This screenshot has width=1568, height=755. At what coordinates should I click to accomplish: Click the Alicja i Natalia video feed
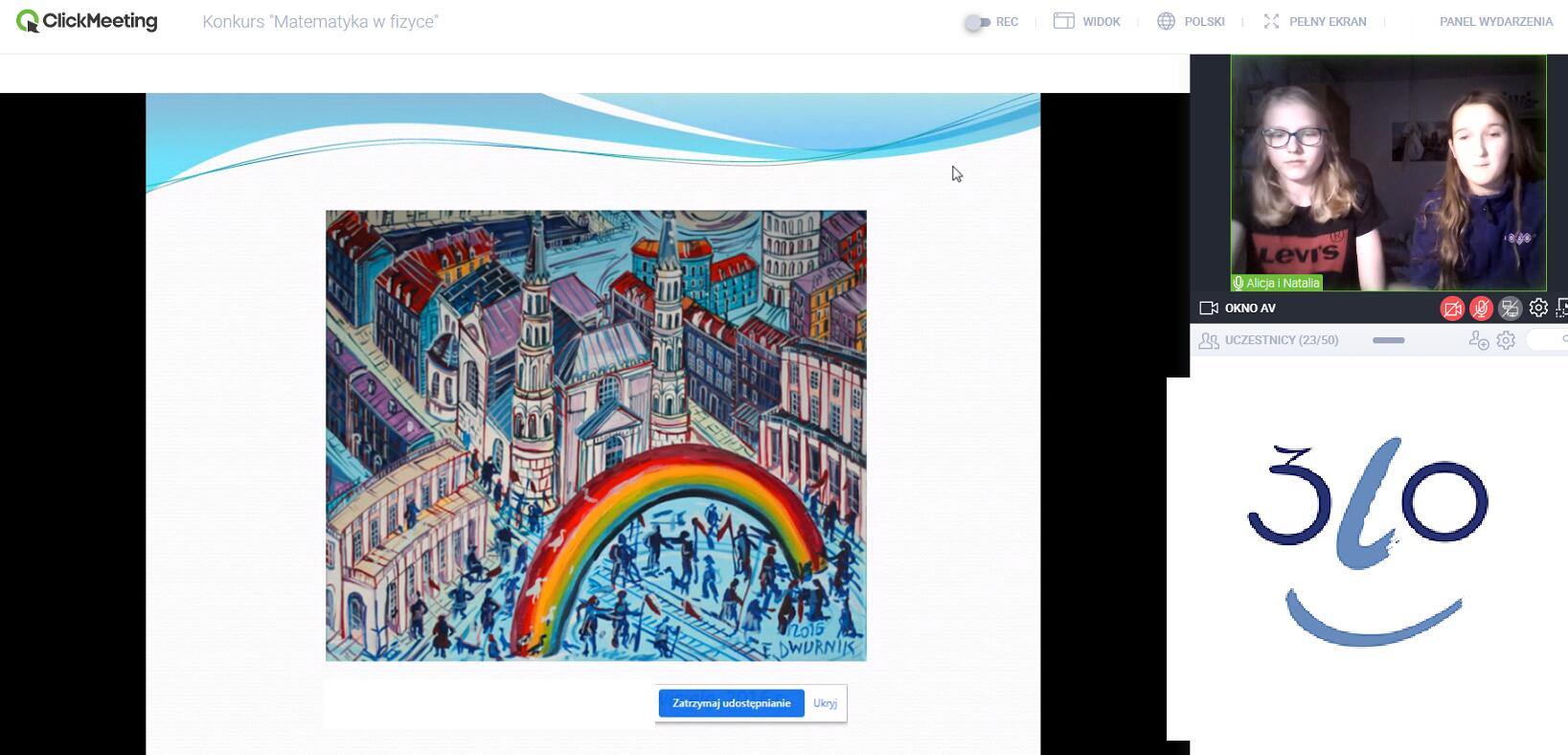(x=1387, y=172)
